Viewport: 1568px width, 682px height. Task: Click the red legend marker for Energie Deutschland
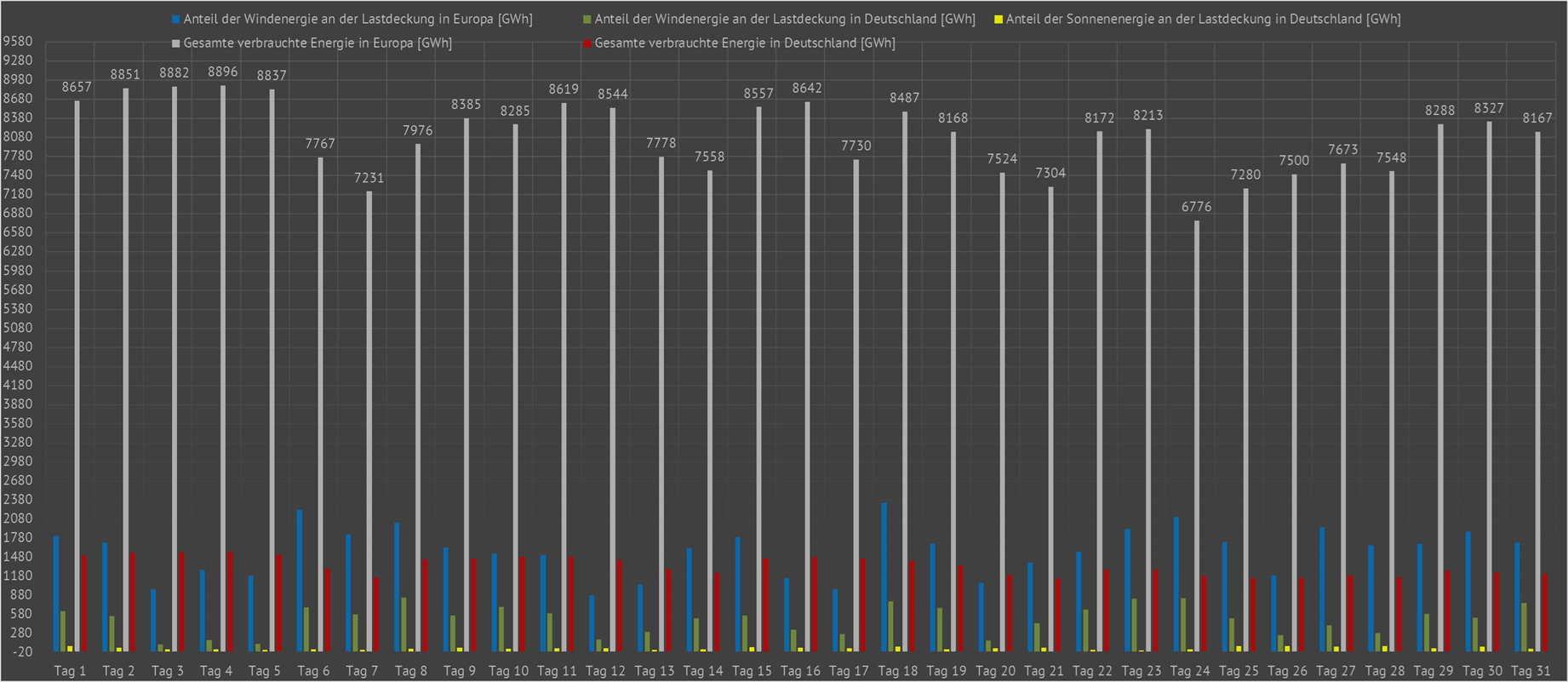click(x=587, y=43)
